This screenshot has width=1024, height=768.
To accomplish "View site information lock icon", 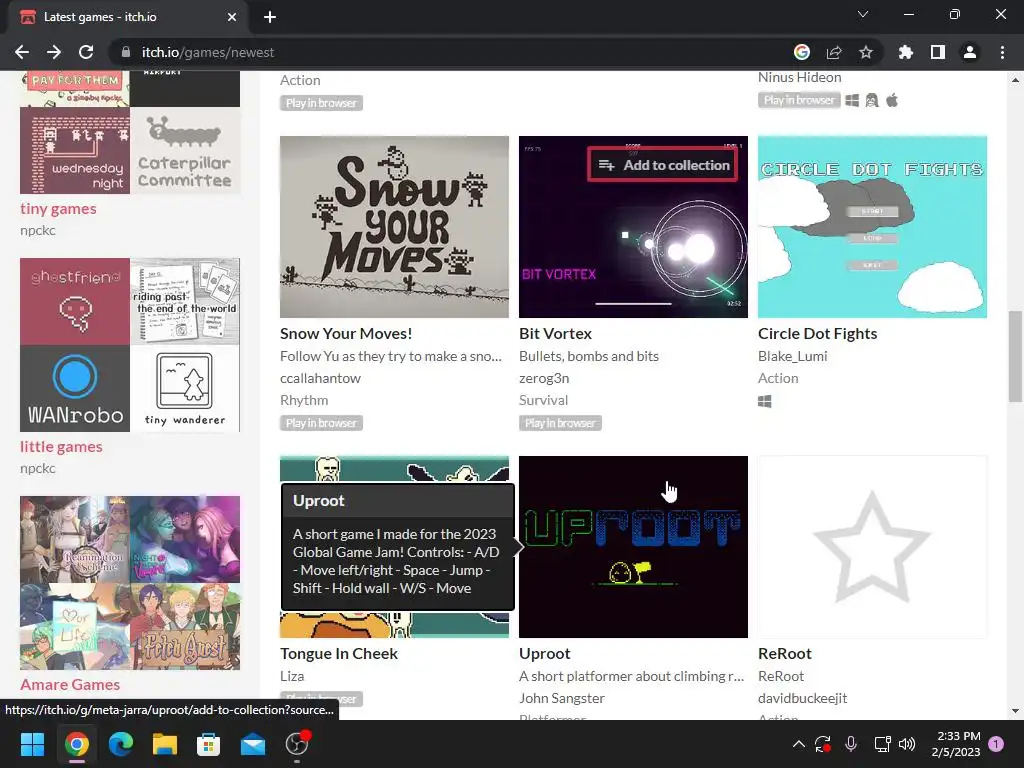I will pyautogui.click(x=125, y=52).
